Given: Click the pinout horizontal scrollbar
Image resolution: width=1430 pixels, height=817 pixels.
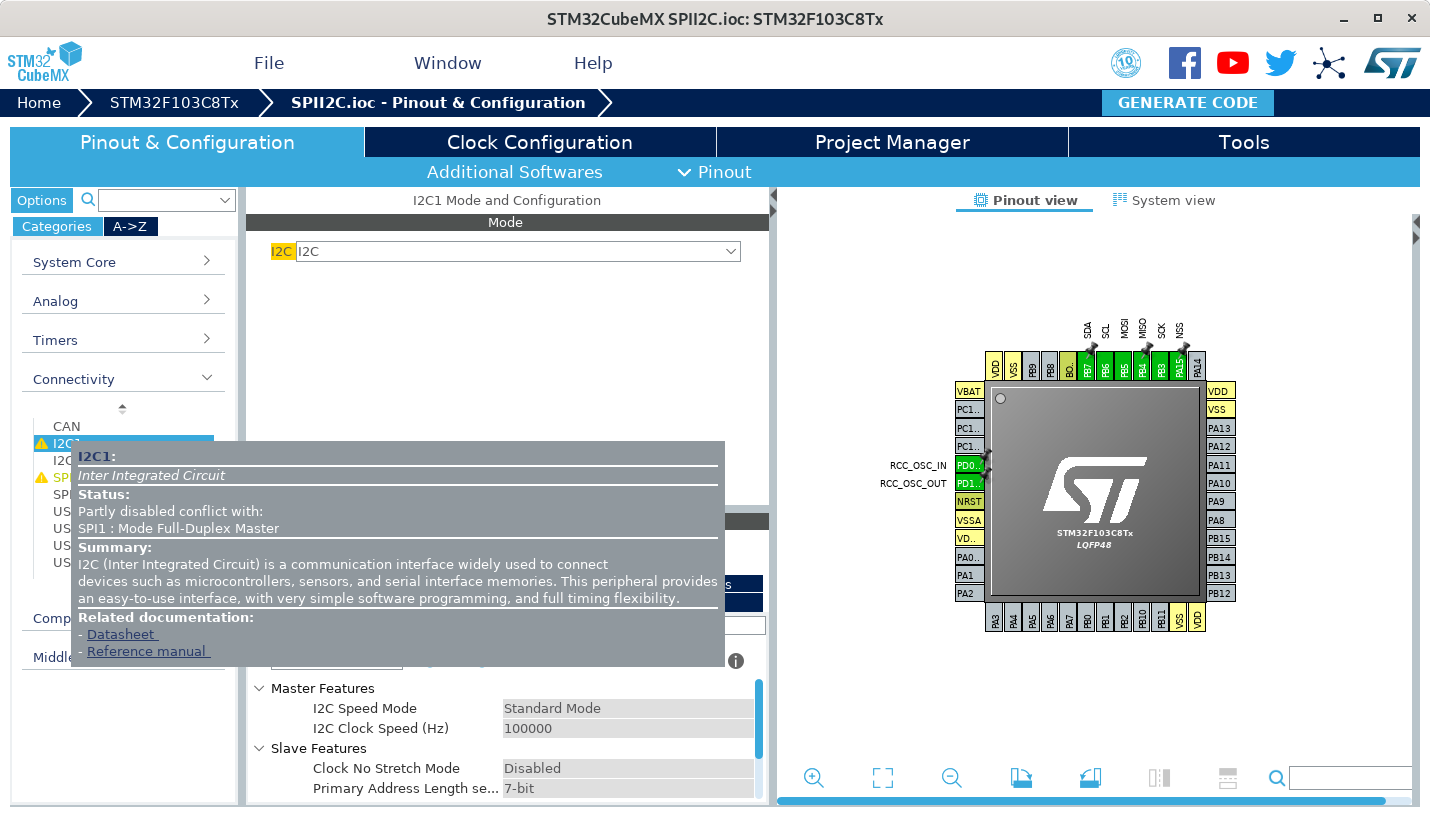Looking at the screenshot, I should [x=1081, y=801].
